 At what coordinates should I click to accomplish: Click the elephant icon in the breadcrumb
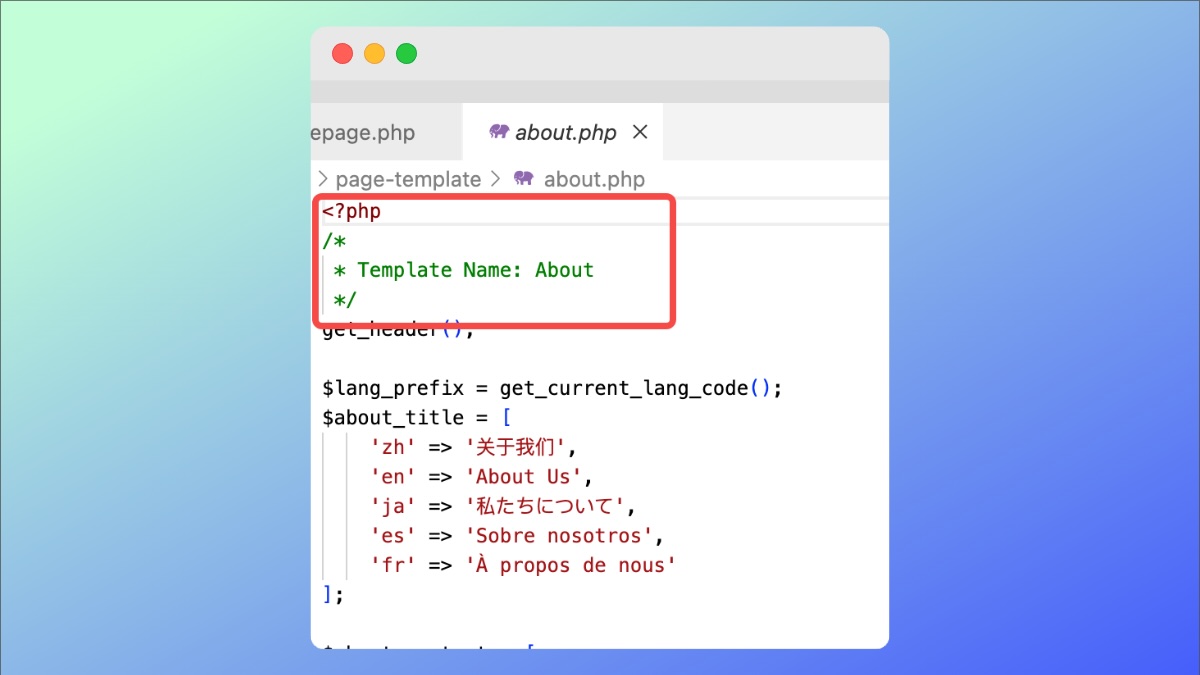[523, 179]
